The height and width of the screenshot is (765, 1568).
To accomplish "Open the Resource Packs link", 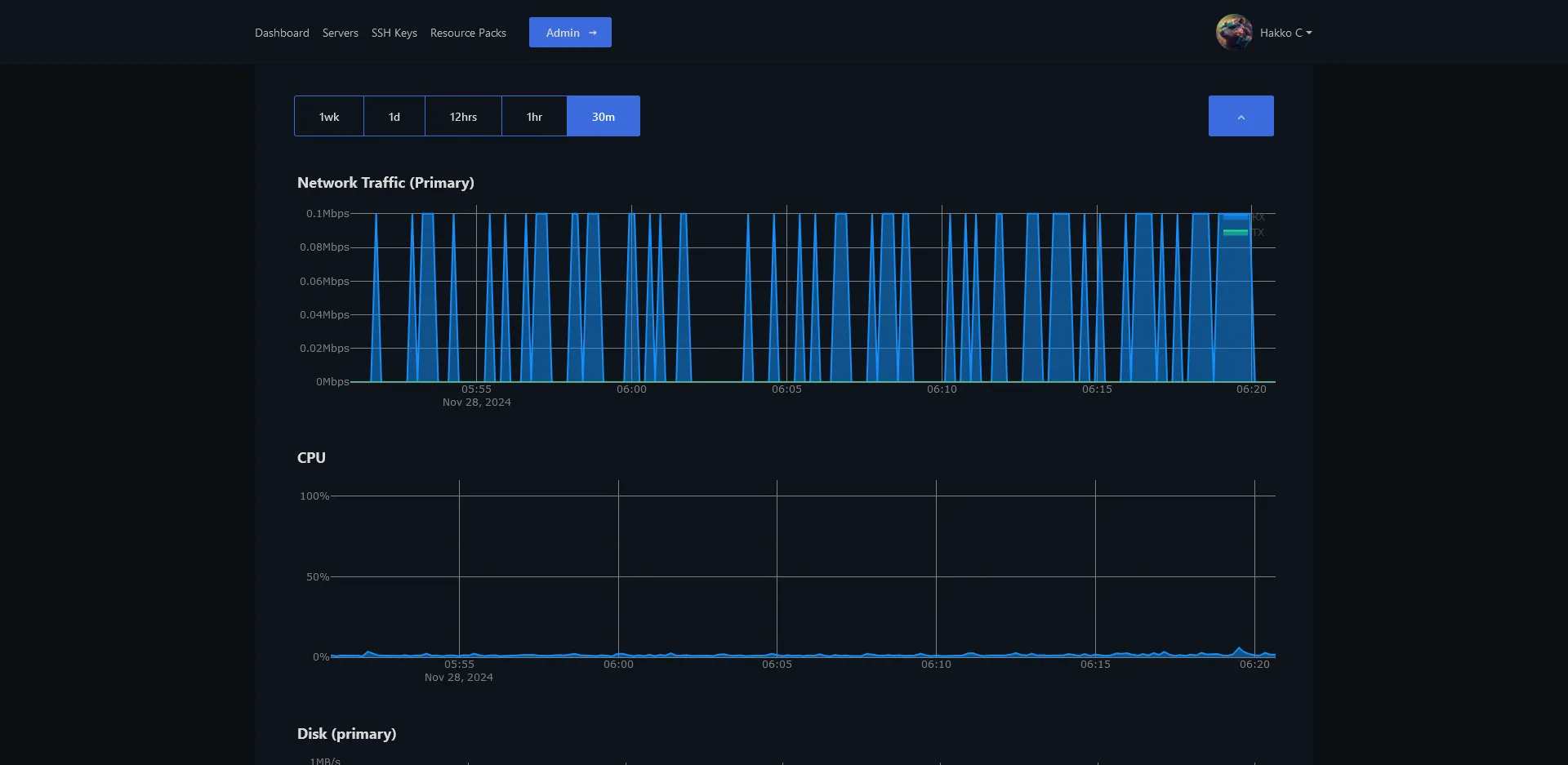I will click(468, 33).
